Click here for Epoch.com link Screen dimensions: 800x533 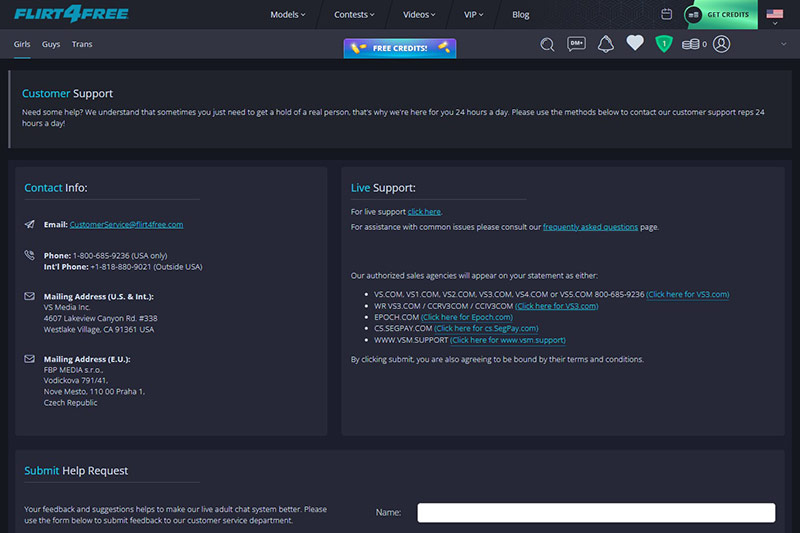coord(467,317)
